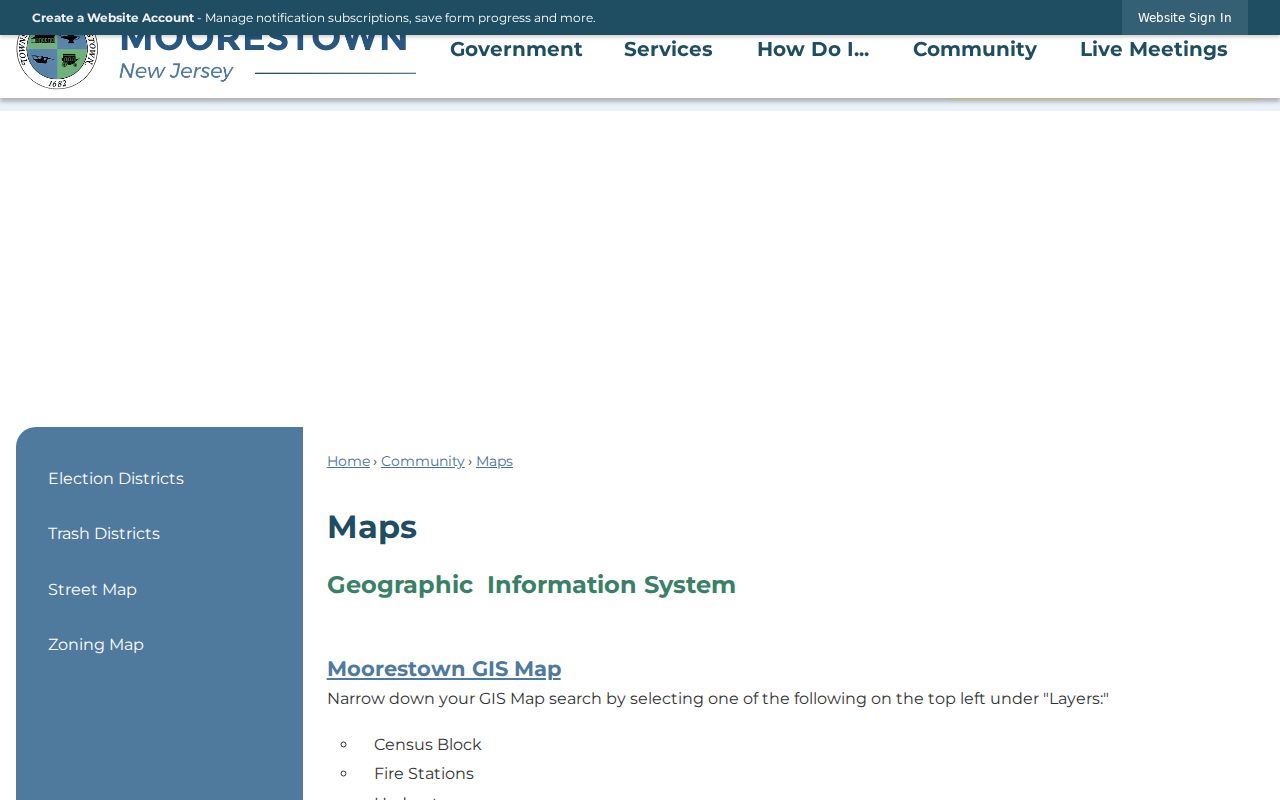Go to Community in the breadcrumb

point(423,461)
